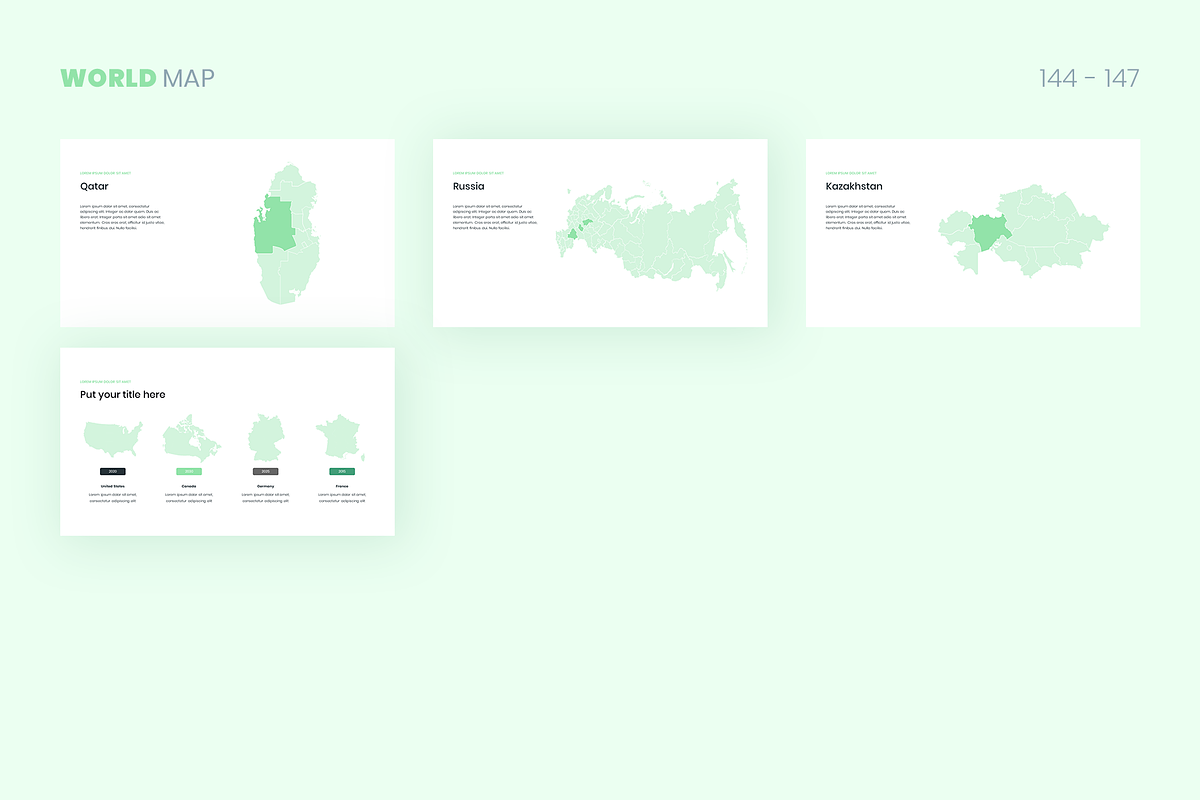
Task: Click the 'France' label
Action: pos(342,486)
